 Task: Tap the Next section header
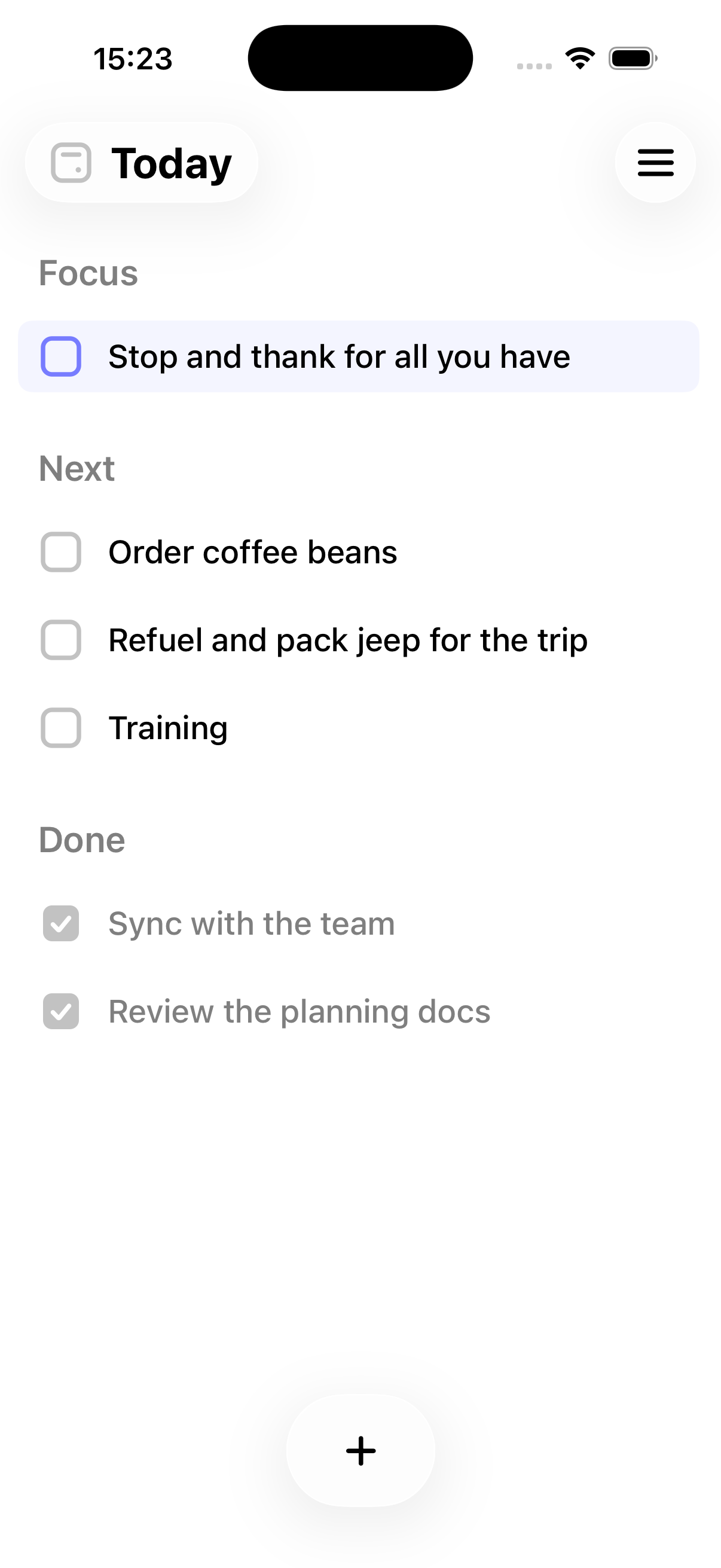coord(77,468)
